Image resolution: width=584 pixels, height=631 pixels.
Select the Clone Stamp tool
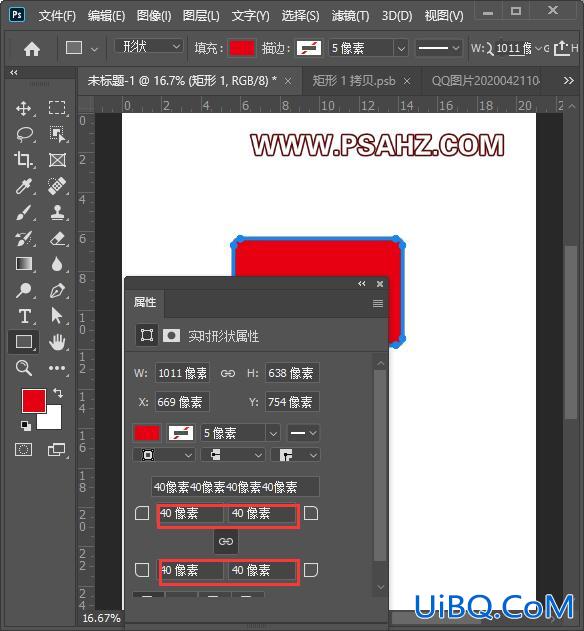click(x=57, y=212)
